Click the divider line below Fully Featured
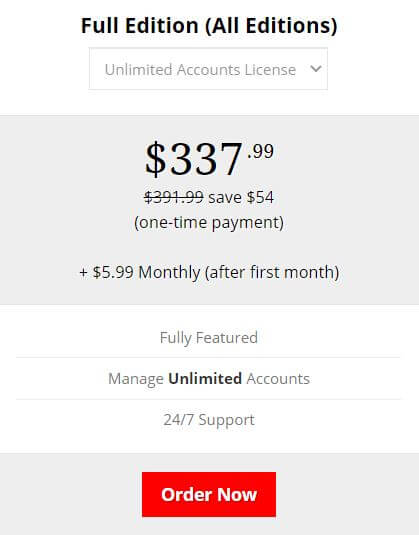This screenshot has height=535, width=419. [x=208, y=358]
